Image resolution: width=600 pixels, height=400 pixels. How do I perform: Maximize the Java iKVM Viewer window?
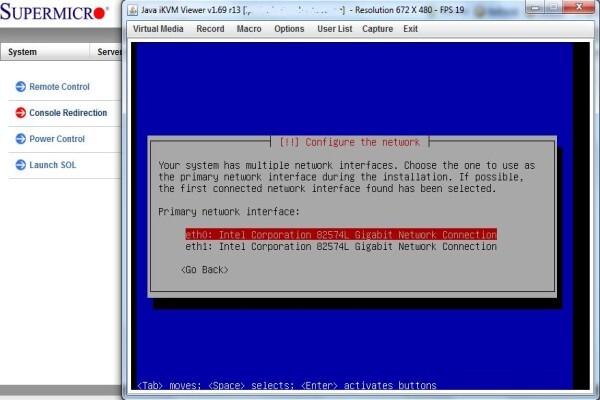tap(554, 7)
